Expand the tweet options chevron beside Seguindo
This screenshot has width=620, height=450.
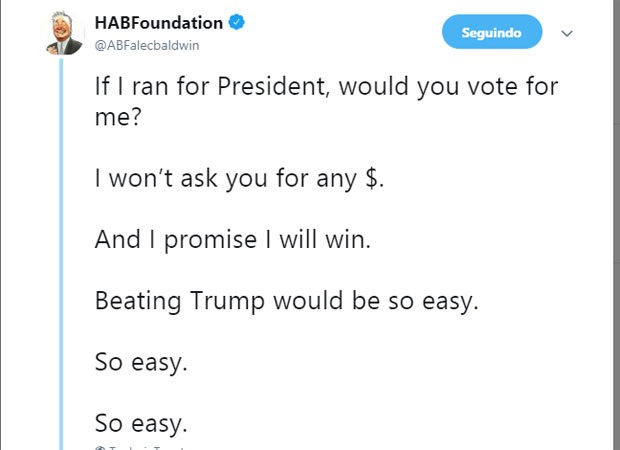click(x=567, y=34)
